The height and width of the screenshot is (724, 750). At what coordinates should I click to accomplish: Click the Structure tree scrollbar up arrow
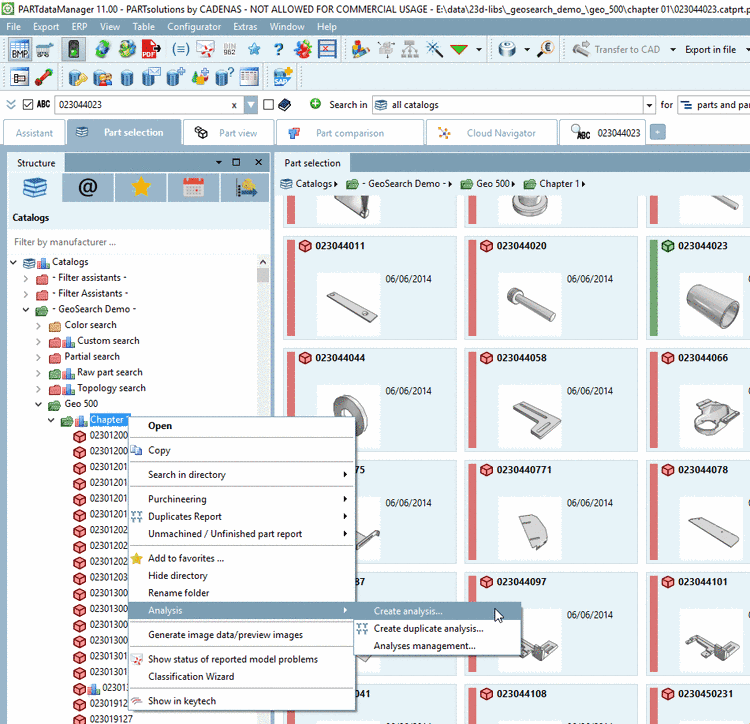[x=263, y=262]
